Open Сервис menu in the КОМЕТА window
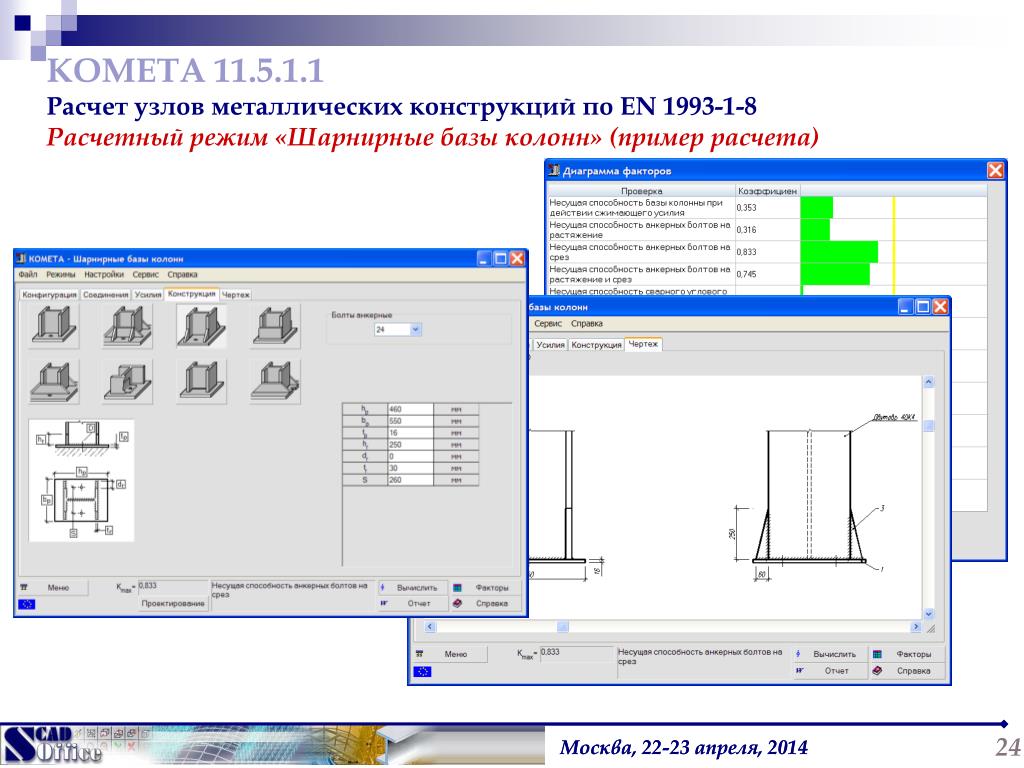This screenshot has height=768, width=1024. (x=146, y=274)
